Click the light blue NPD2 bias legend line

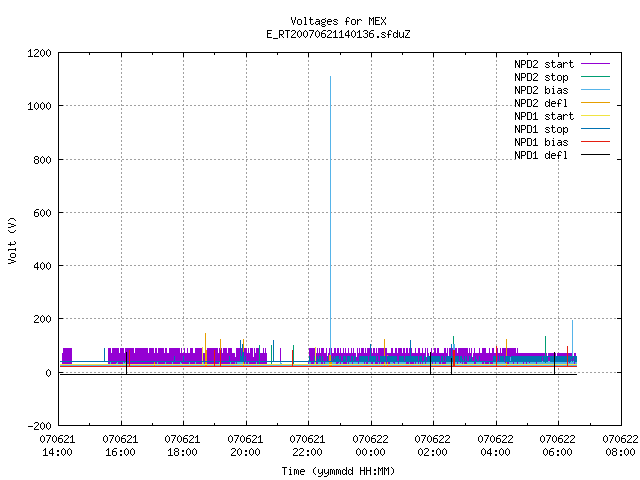[x=596, y=90]
